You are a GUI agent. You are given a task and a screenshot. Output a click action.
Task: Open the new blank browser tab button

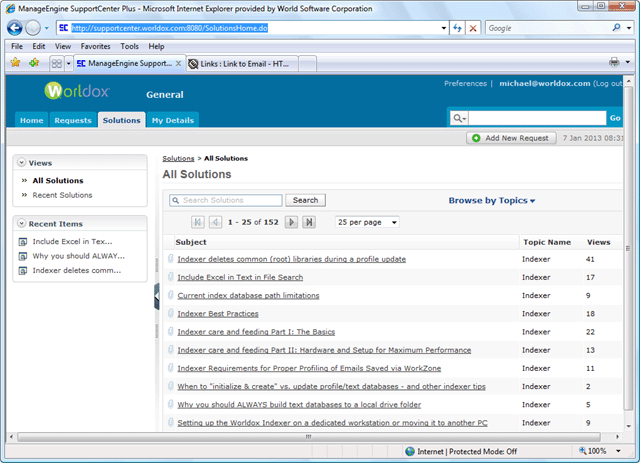[307, 64]
